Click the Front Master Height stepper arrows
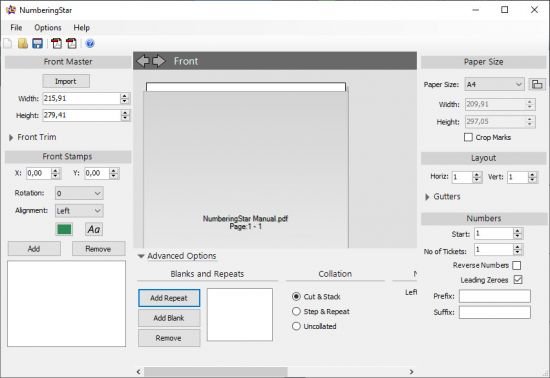Viewport: 550px width, 378px height. tap(125, 115)
